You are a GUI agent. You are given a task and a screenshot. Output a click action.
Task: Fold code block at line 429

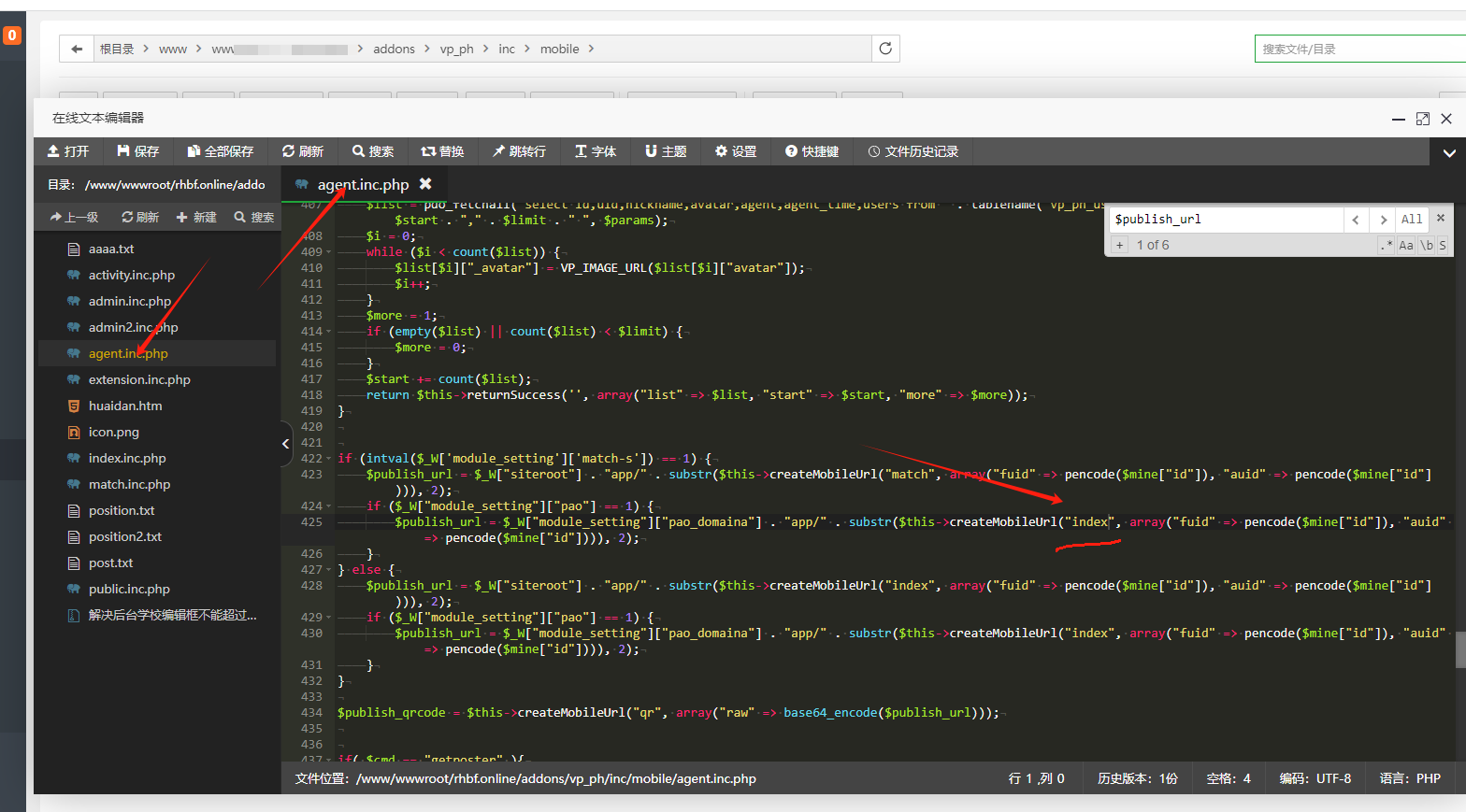[x=329, y=618]
